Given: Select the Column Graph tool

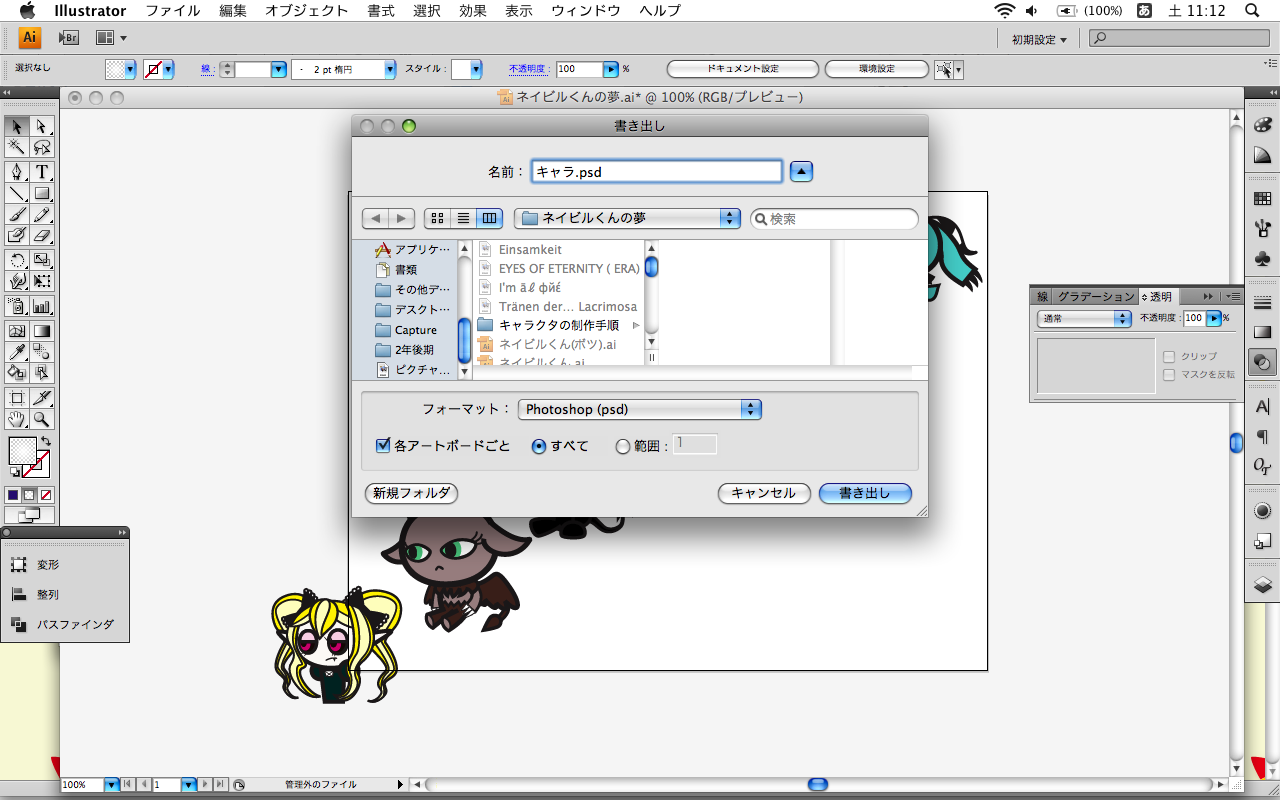Looking at the screenshot, I should click(x=42, y=306).
